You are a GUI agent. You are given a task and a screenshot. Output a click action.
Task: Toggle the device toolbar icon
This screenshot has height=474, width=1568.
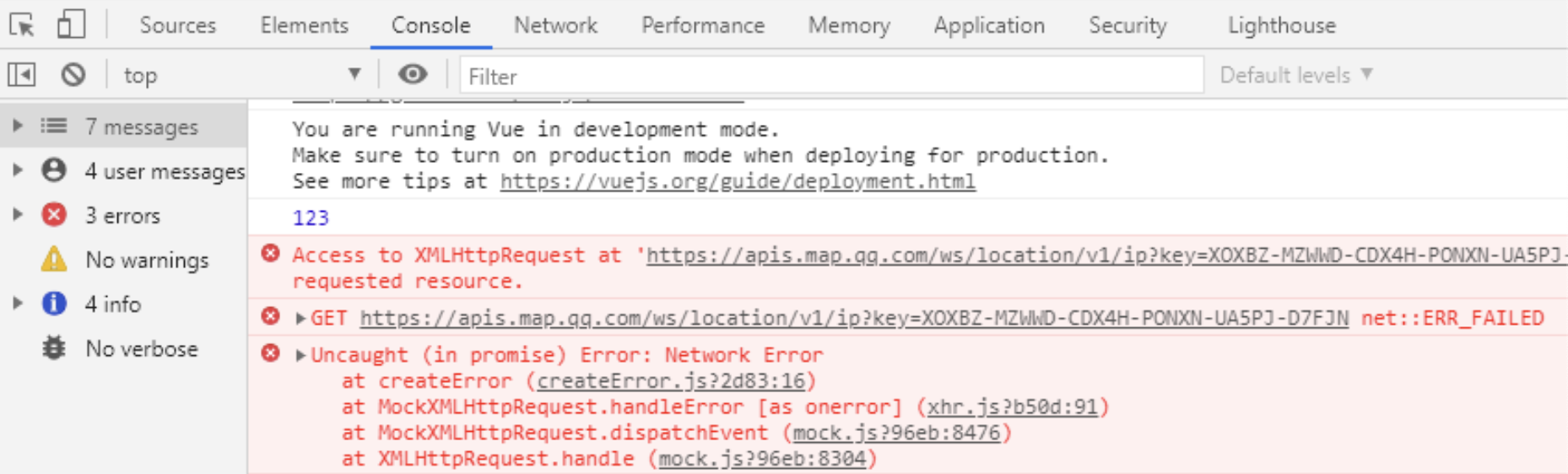[71, 24]
